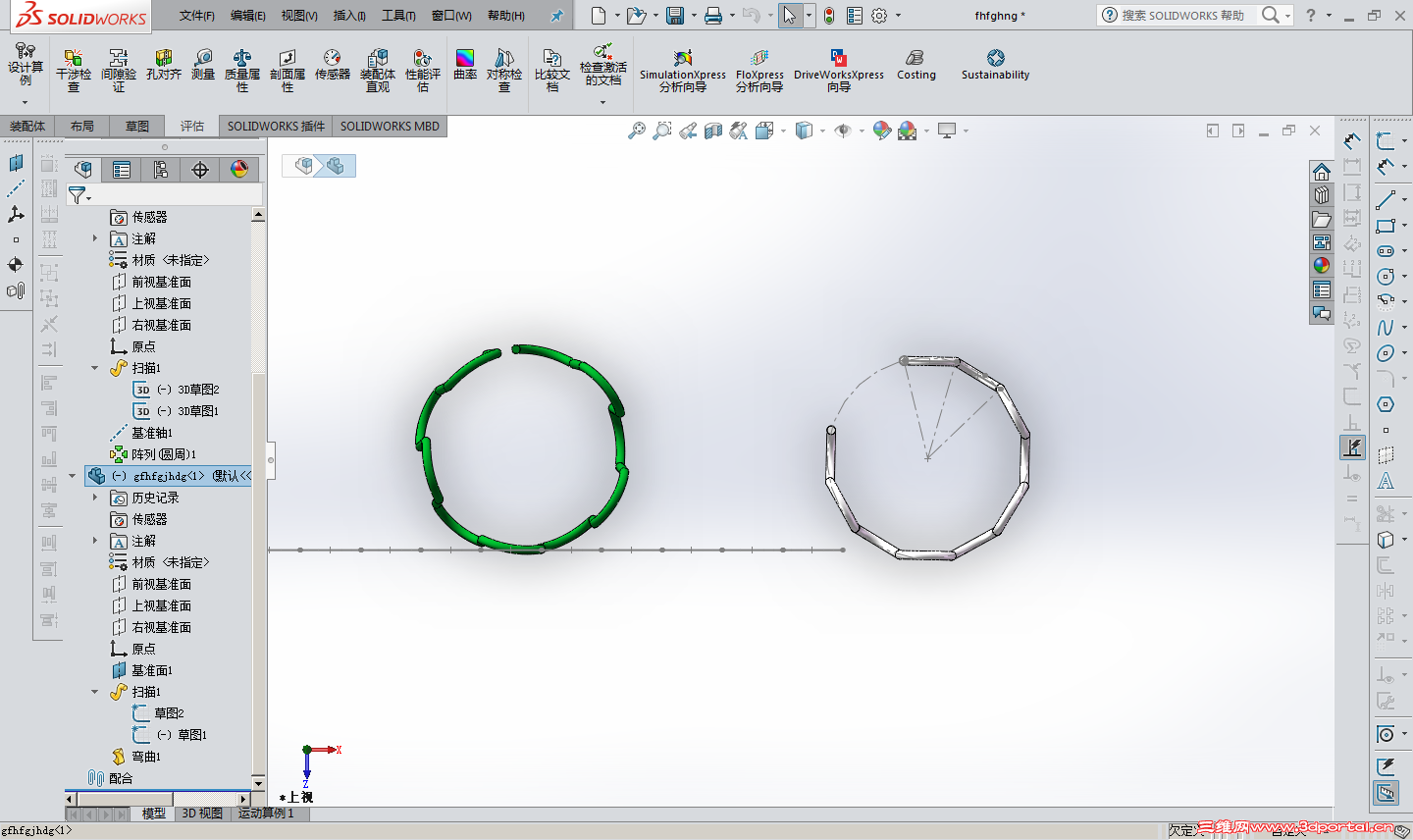Run 性能评估 performance evaluation

click(x=423, y=71)
